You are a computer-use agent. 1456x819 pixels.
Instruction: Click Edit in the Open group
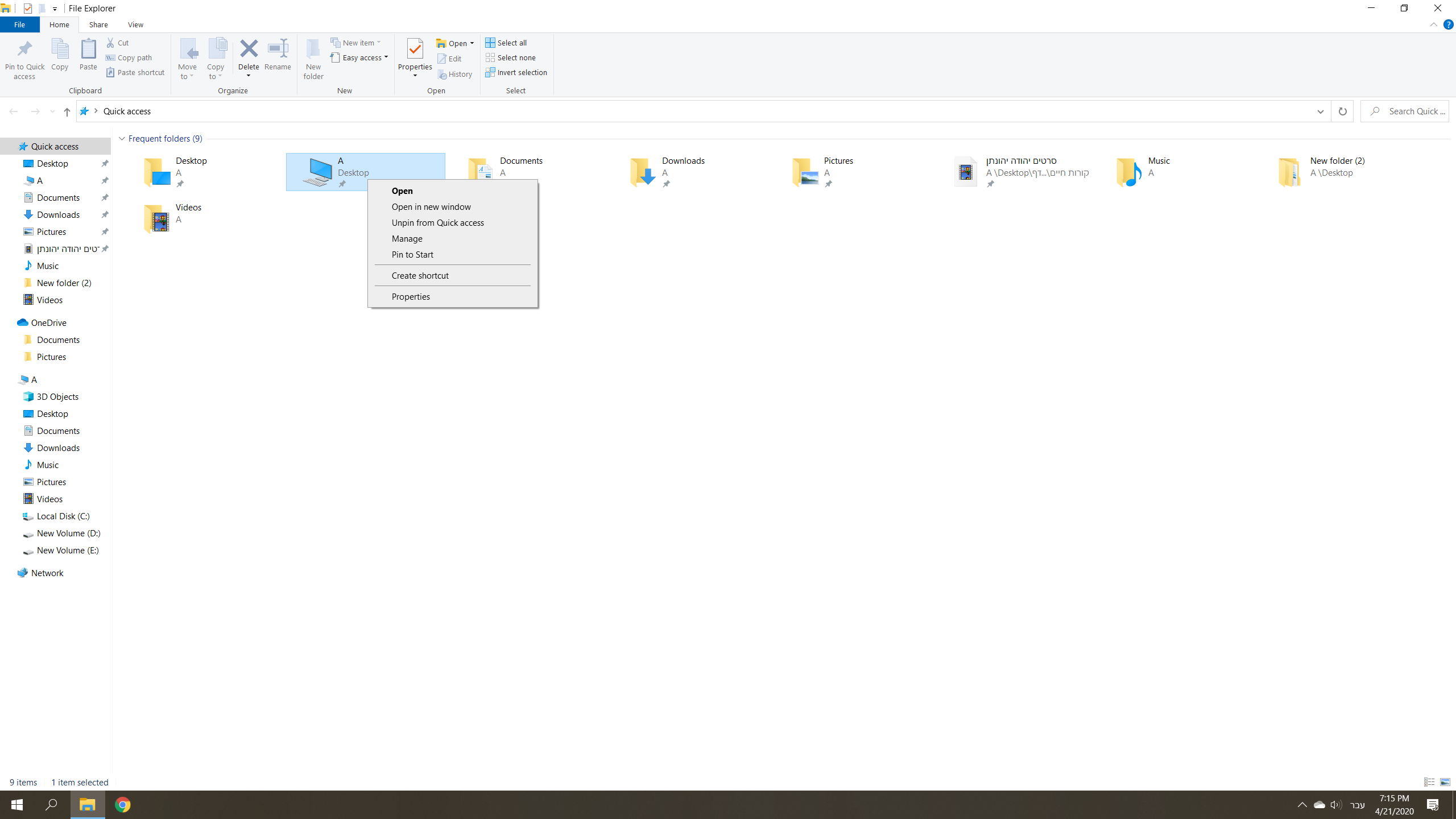[x=449, y=59]
